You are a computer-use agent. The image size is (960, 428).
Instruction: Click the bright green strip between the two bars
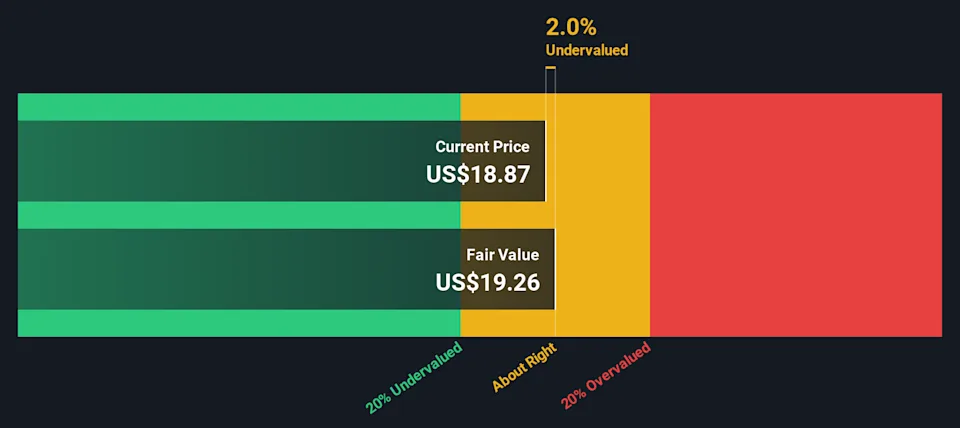click(240, 215)
